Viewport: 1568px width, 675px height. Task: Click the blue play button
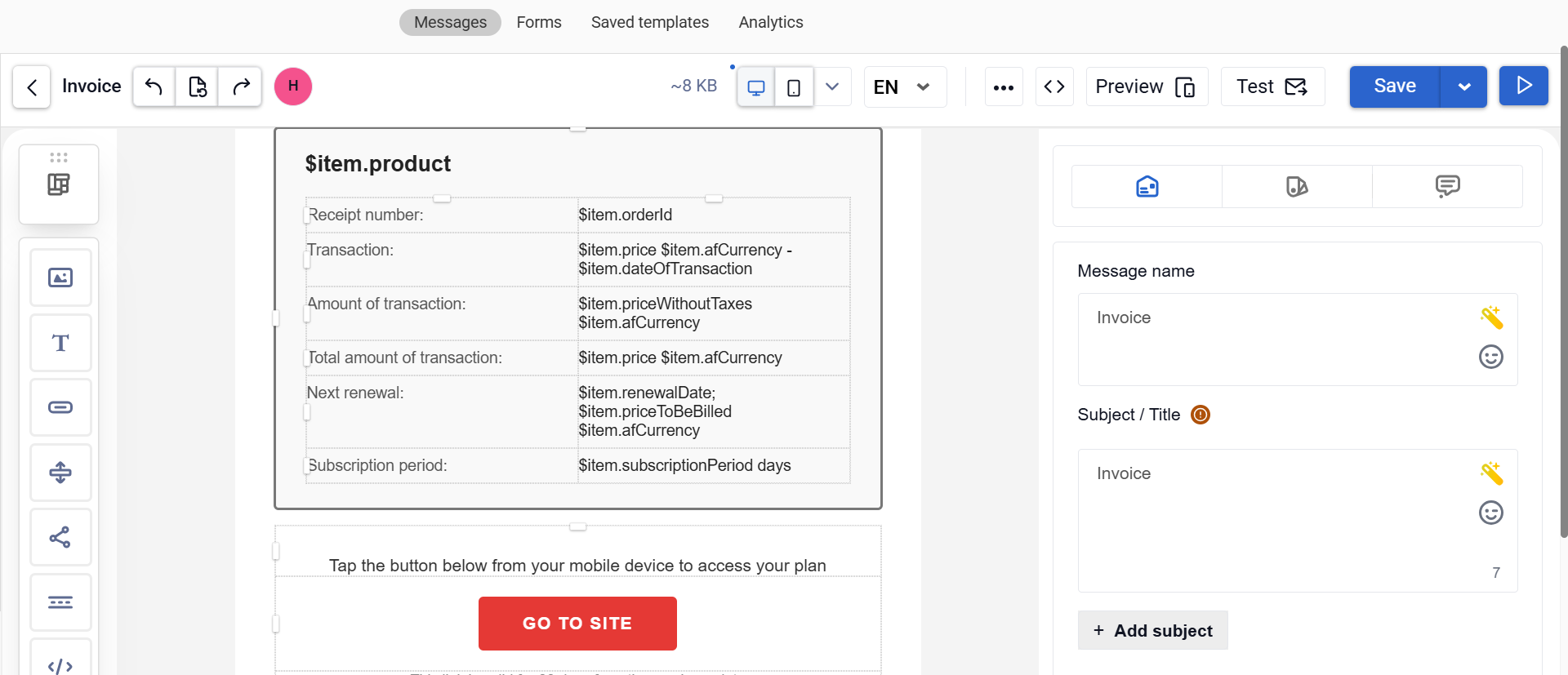pyautogui.click(x=1524, y=86)
